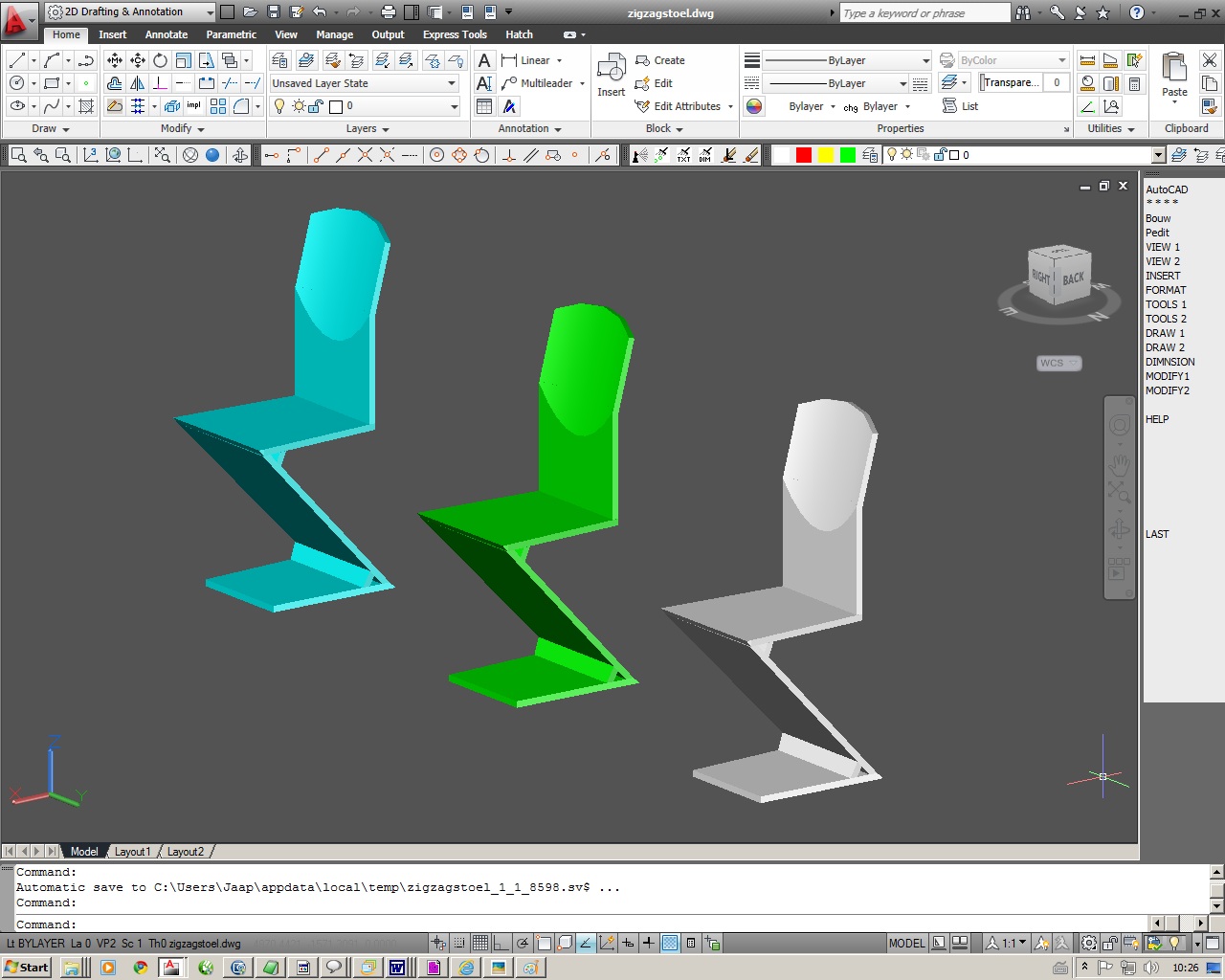Select the Line tool in Draw panel
This screenshot has height=980, width=1225.
[16, 60]
